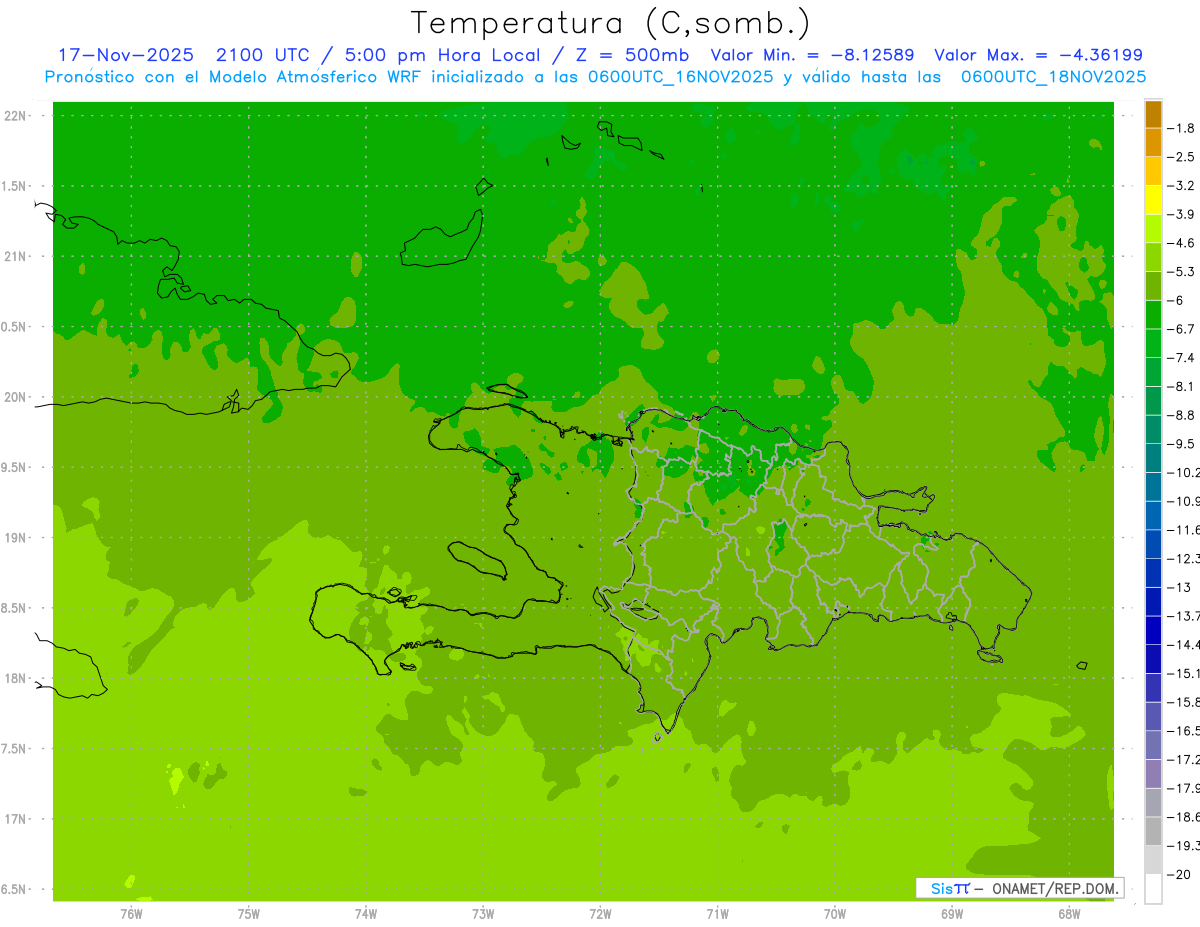This screenshot has width=1200, height=927.
Task: Pick the yellow swatch between -3.2 and -3.9
Action: point(1153,200)
